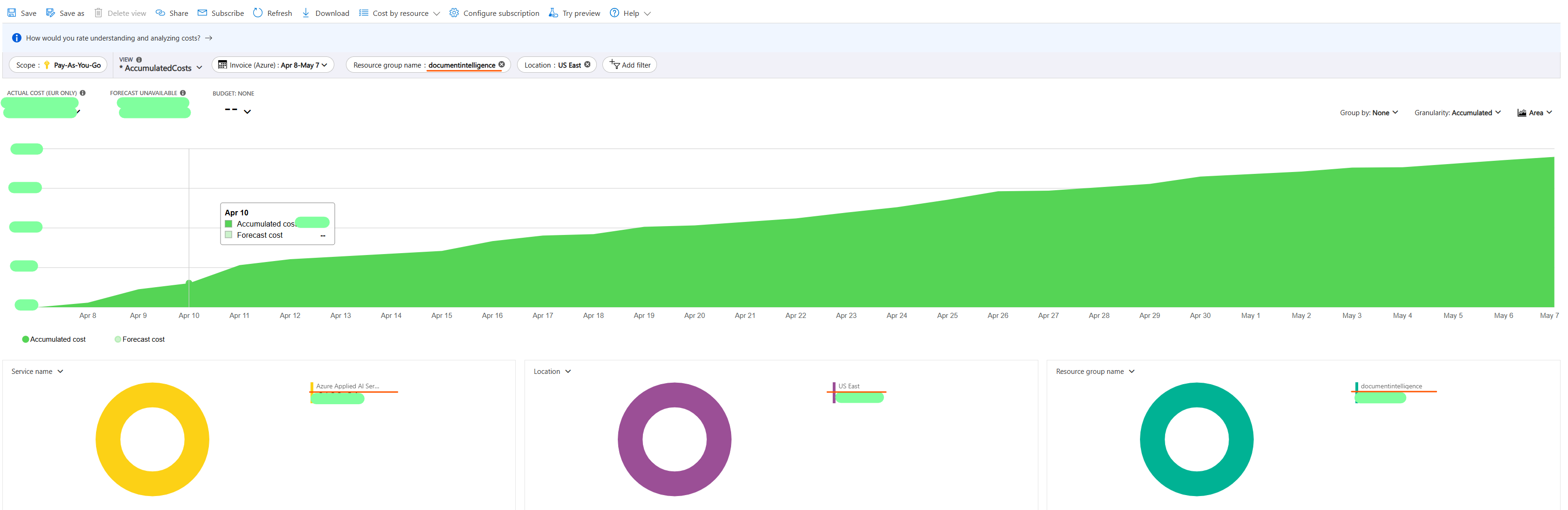Click the May 1 axis label
This screenshot has width=1568, height=510.
click(x=1250, y=315)
